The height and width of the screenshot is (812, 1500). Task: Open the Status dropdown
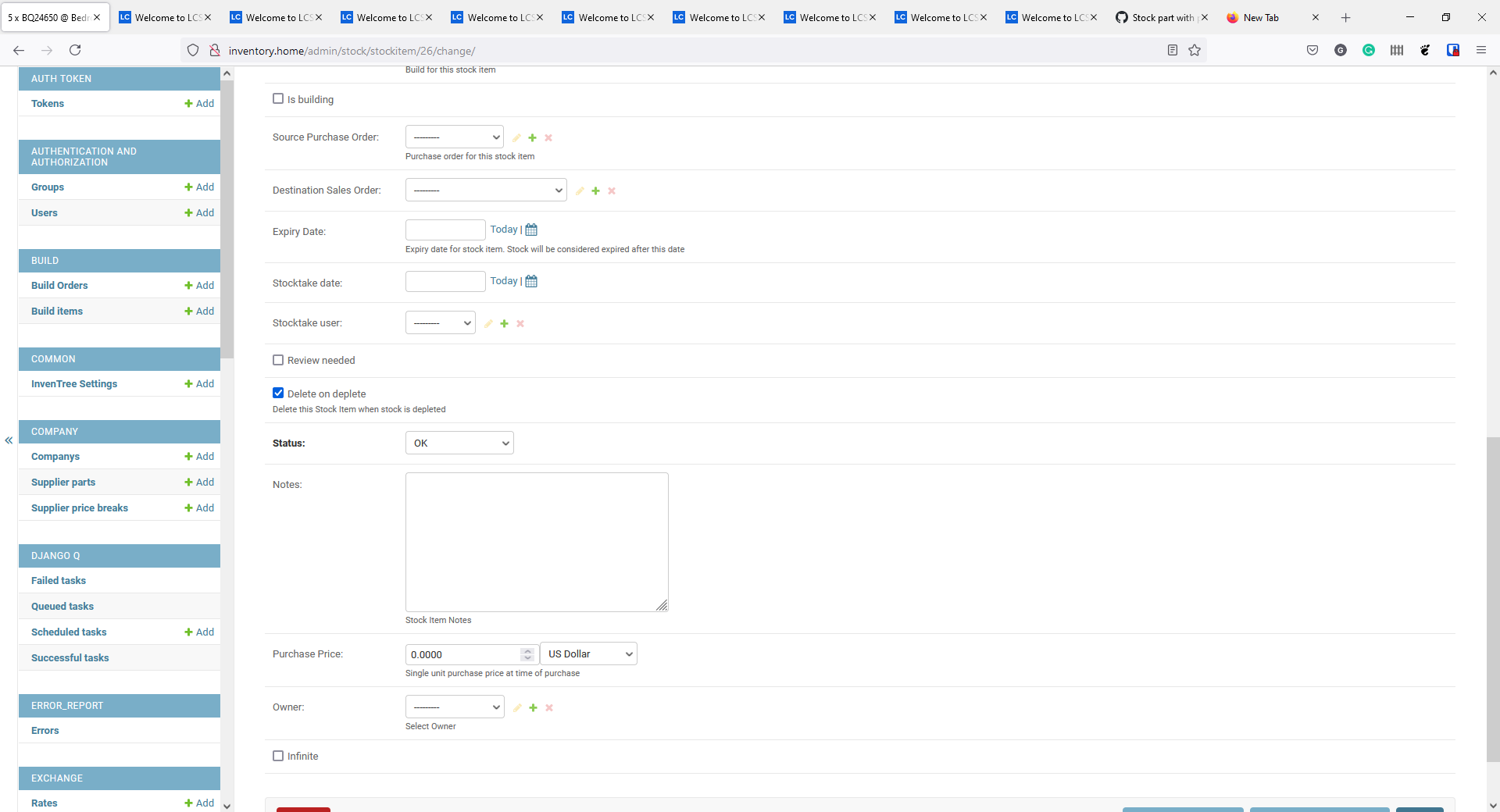pyautogui.click(x=459, y=443)
